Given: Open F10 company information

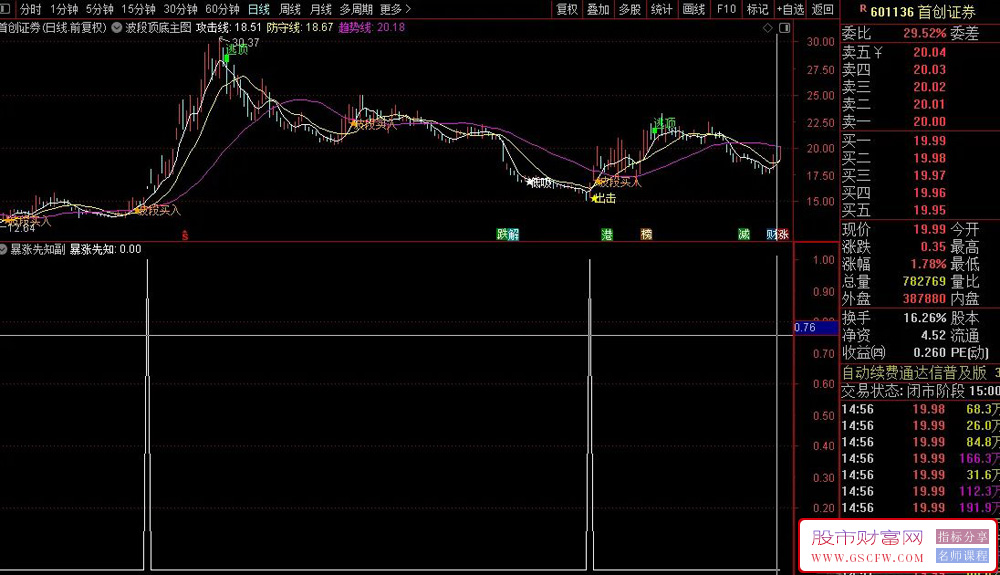Looking at the screenshot, I should (726, 10).
